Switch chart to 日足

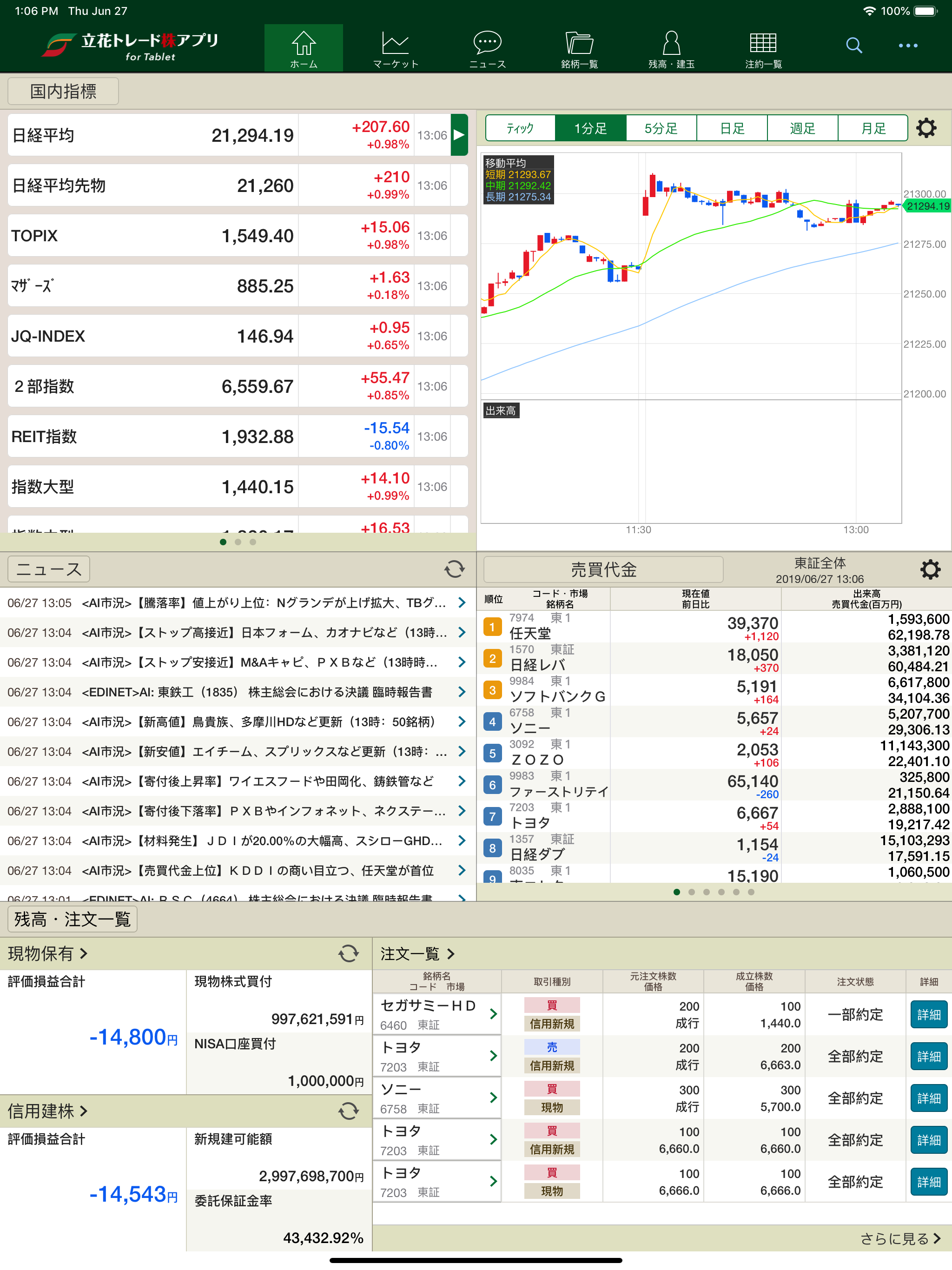pyautogui.click(x=732, y=128)
